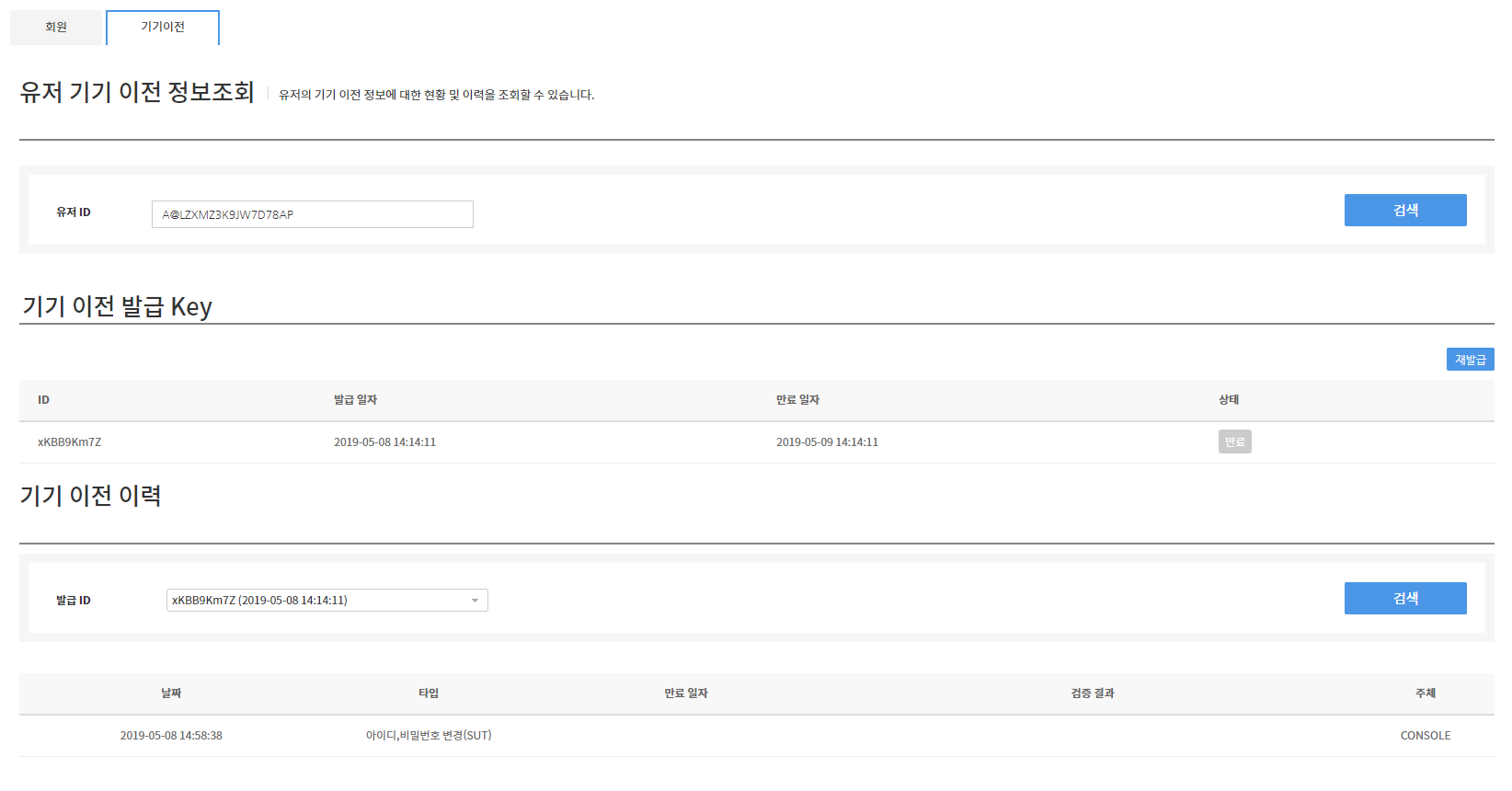1512x791 pixels.
Task: Click the 발급 일자 column header
Action: pos(355,400)
